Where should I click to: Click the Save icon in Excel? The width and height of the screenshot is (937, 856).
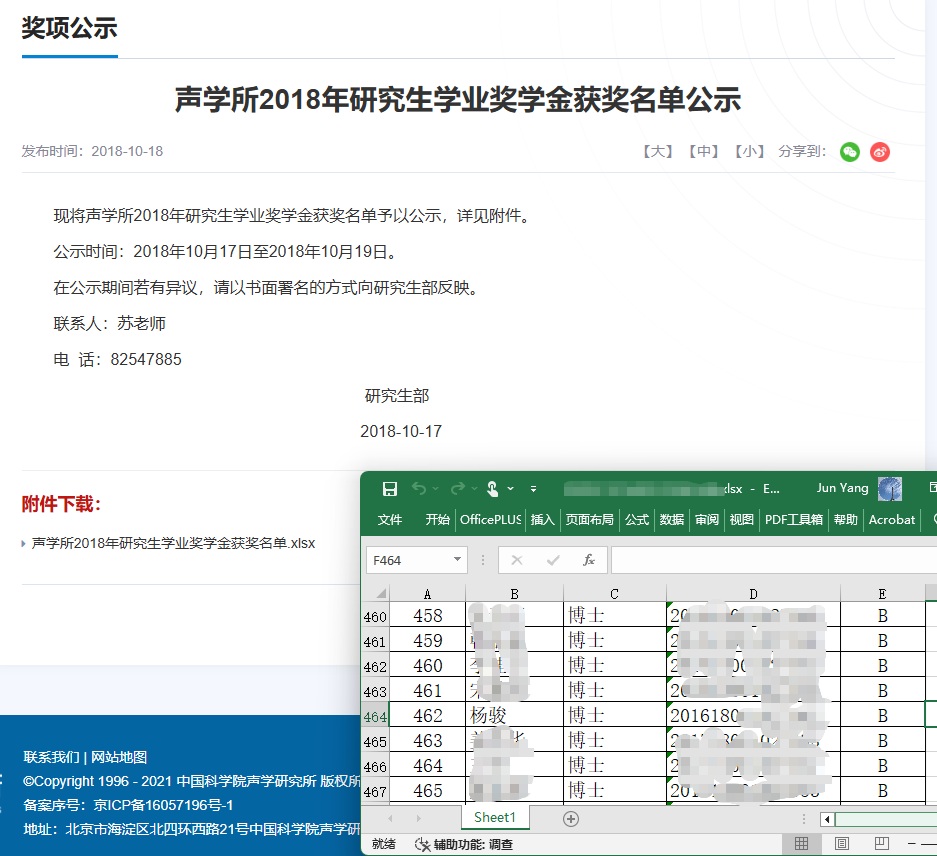390,489
